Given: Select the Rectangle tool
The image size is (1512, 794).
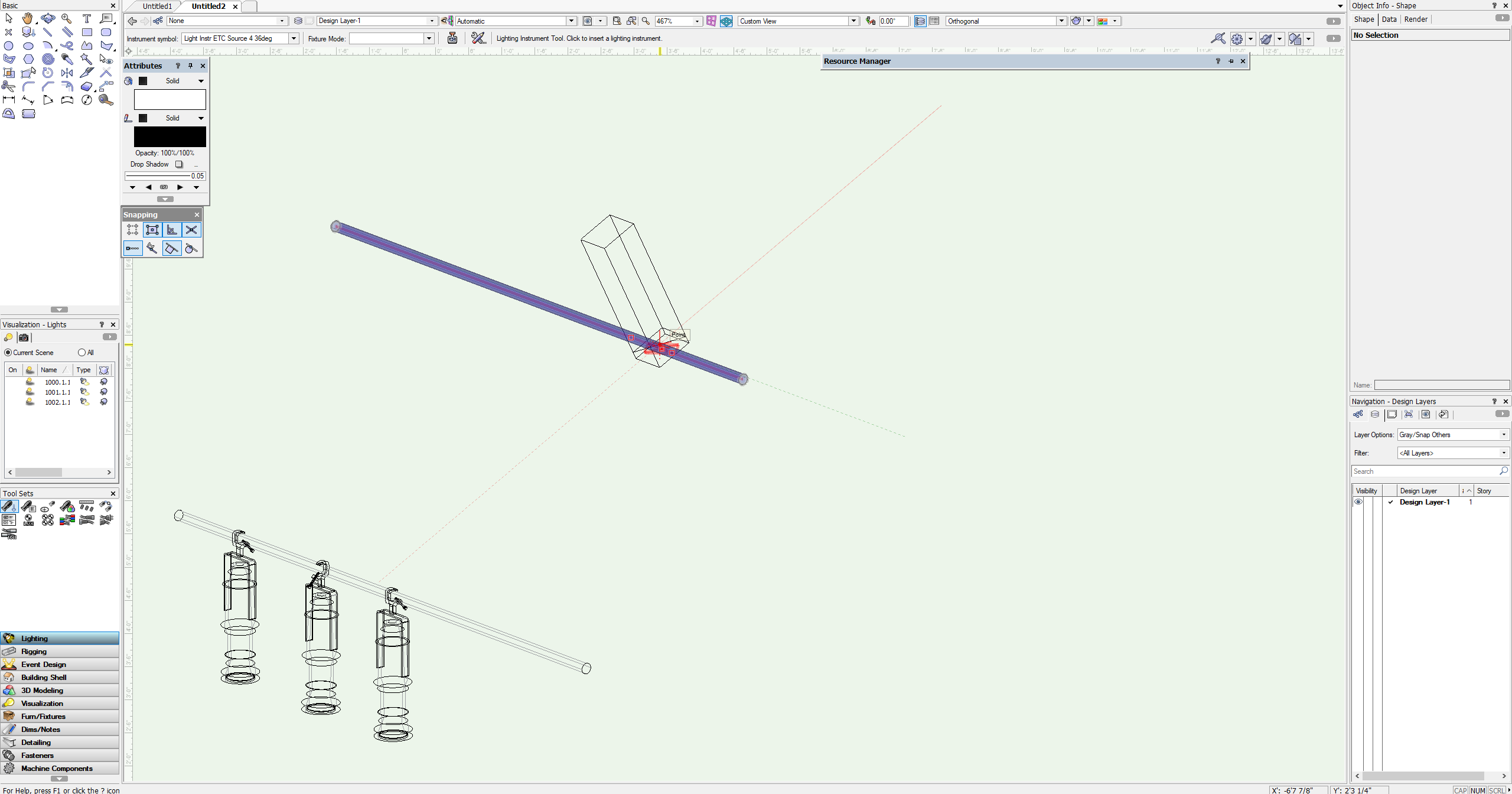Looking at the screenshot, I should (x=86, y=32).
